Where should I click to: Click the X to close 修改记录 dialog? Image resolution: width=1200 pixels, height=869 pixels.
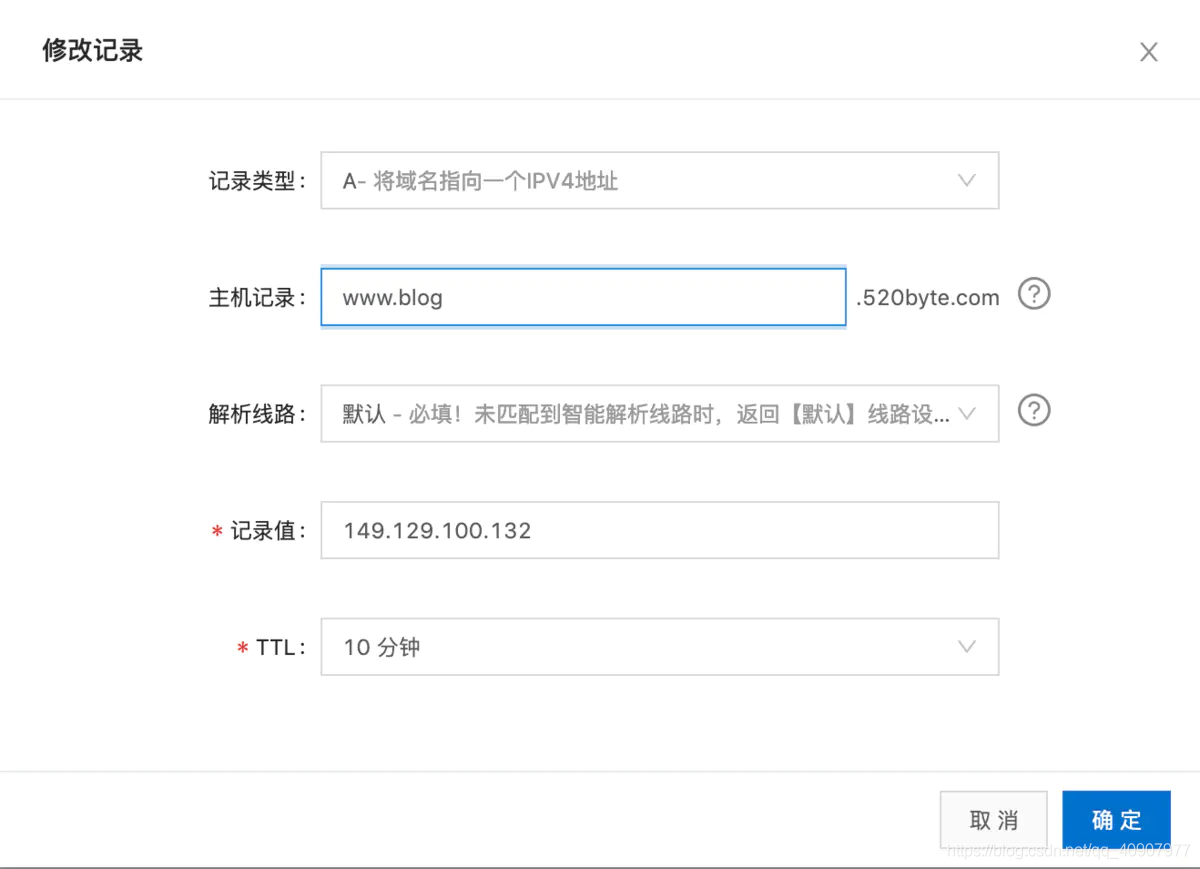(1149, 51)
